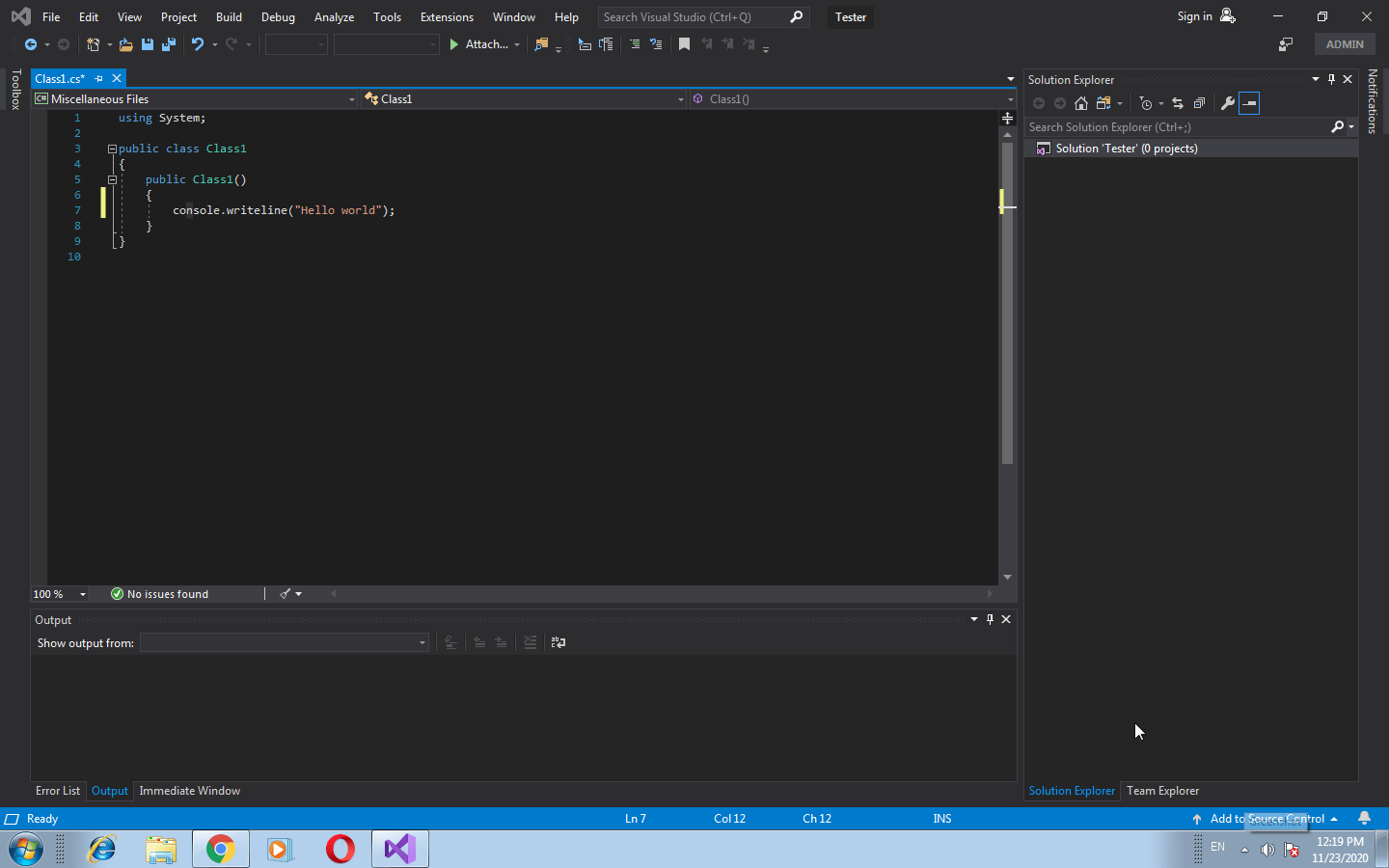Click the Save selected items icon

pos(146,43)
